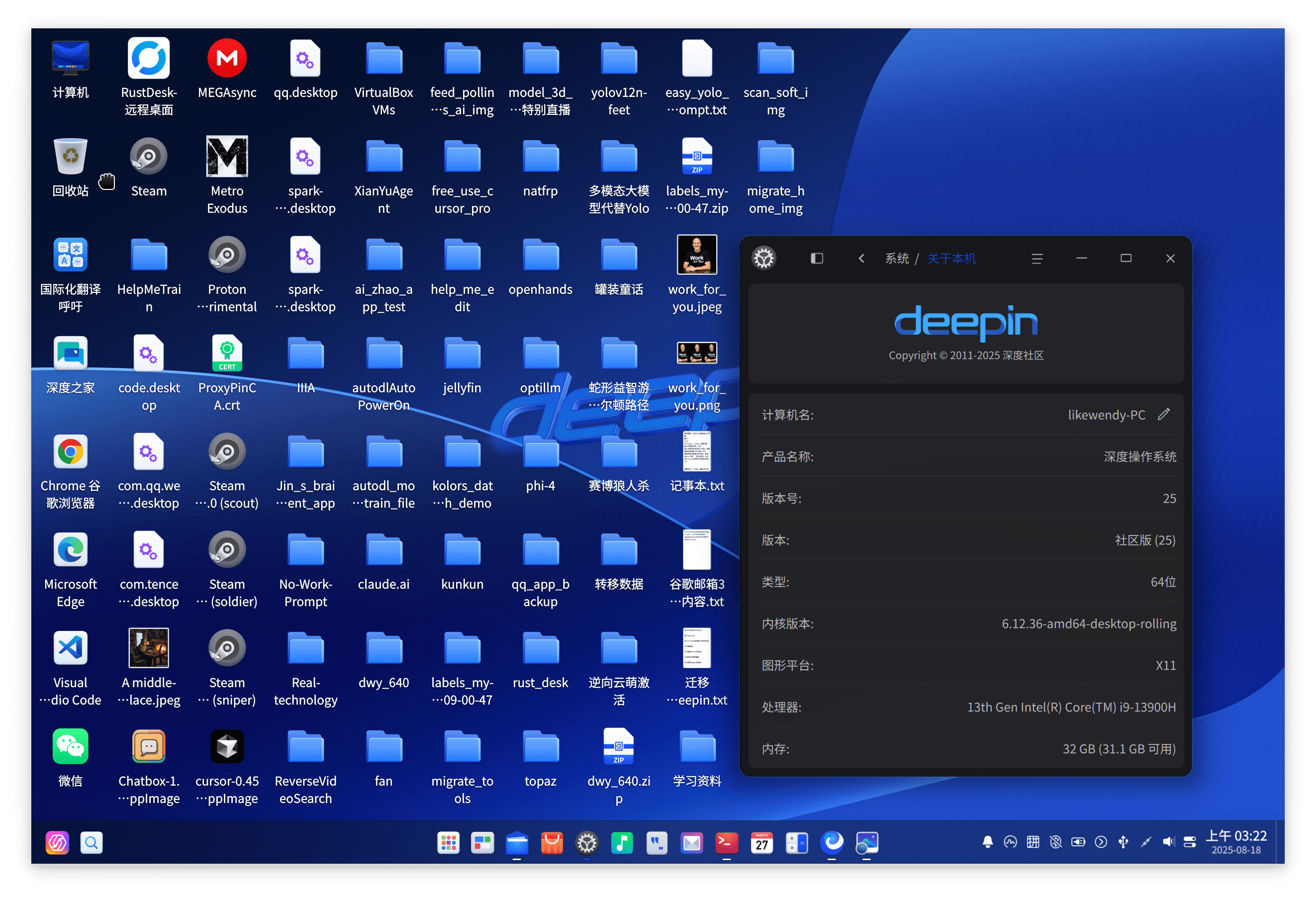
Task: Open the mail app in the dock
Action: (691, 842)
